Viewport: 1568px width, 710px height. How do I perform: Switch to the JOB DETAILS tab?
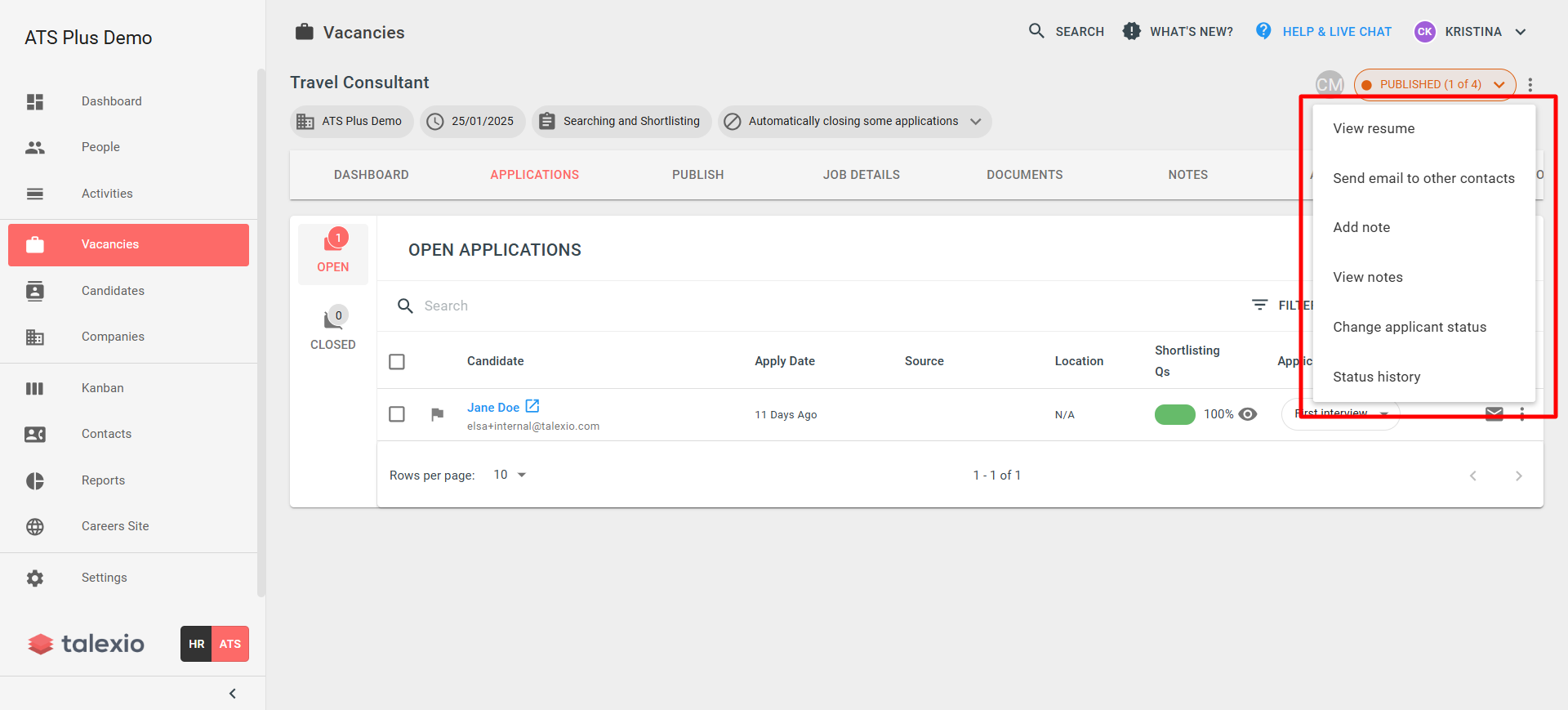pyautogui.click(x=862, y=175)
